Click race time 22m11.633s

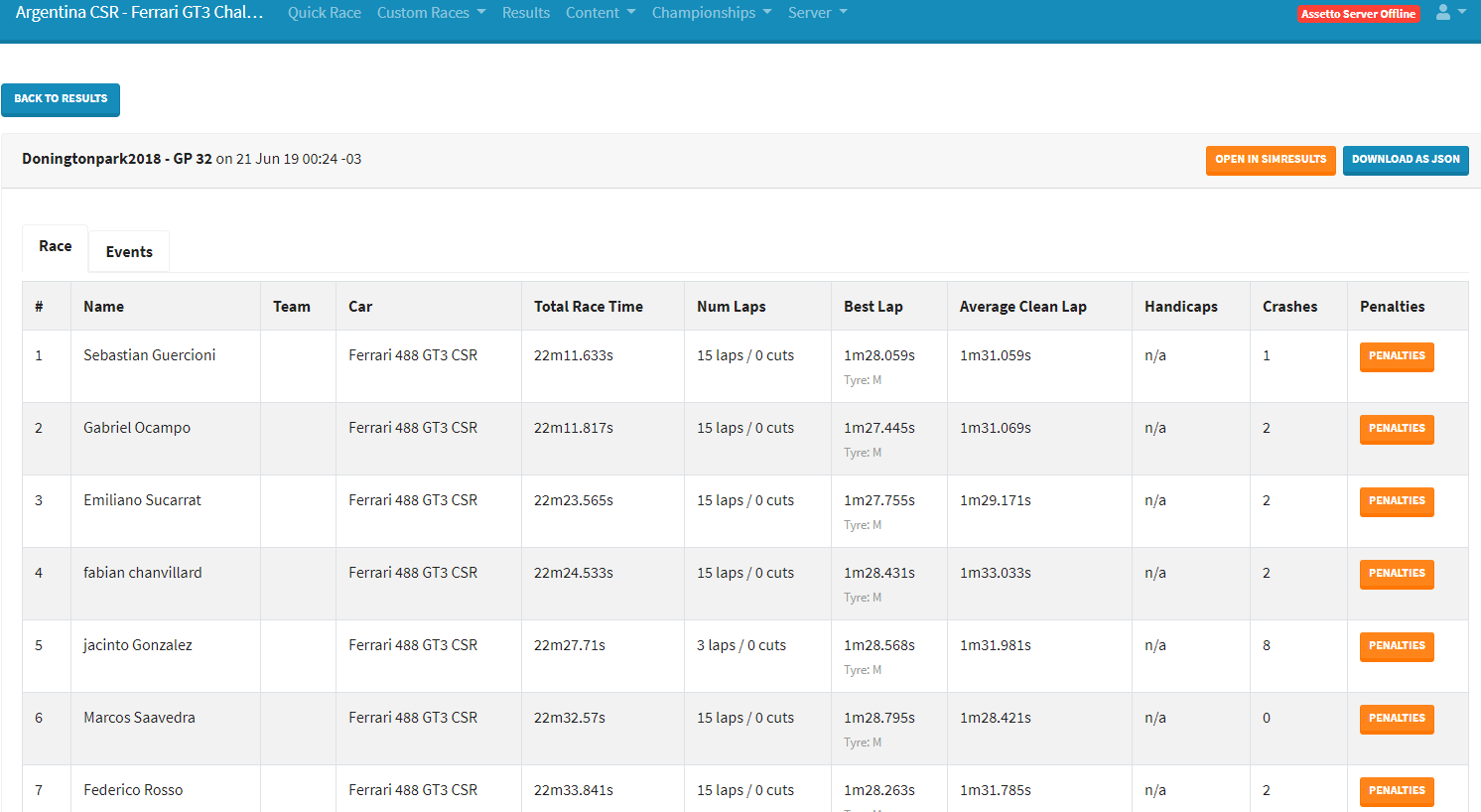574,355
